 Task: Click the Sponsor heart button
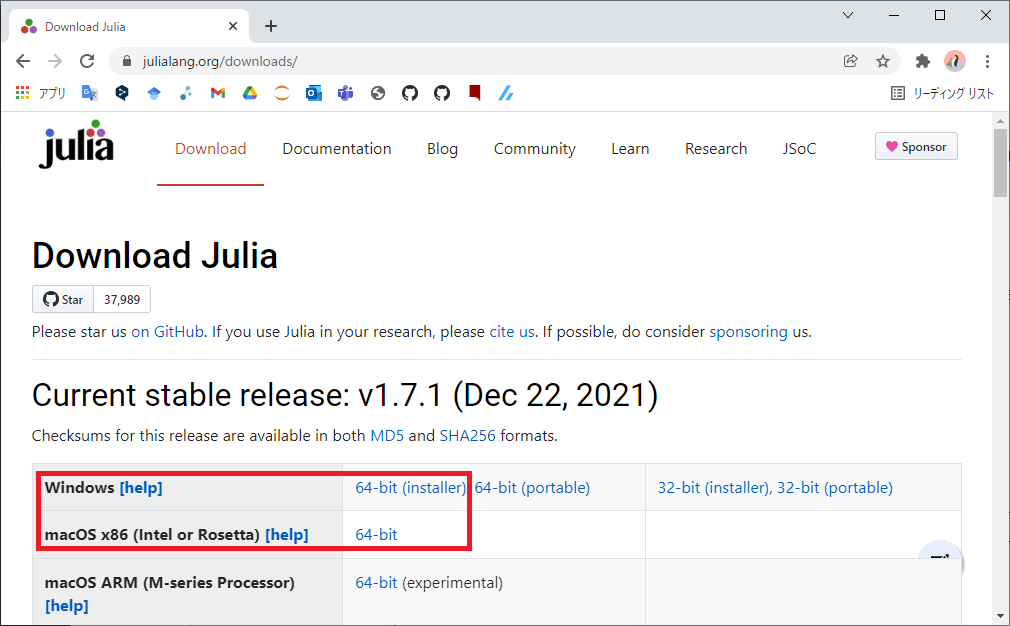pos(916,146)
